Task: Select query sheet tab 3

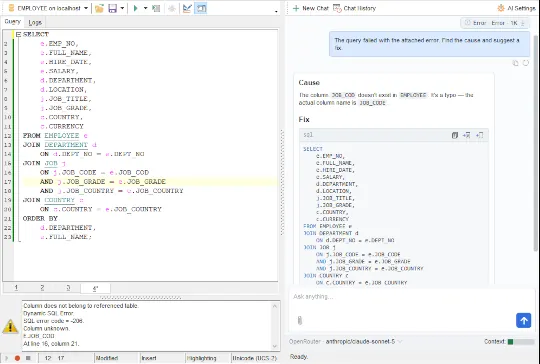Action: point(68,288)
